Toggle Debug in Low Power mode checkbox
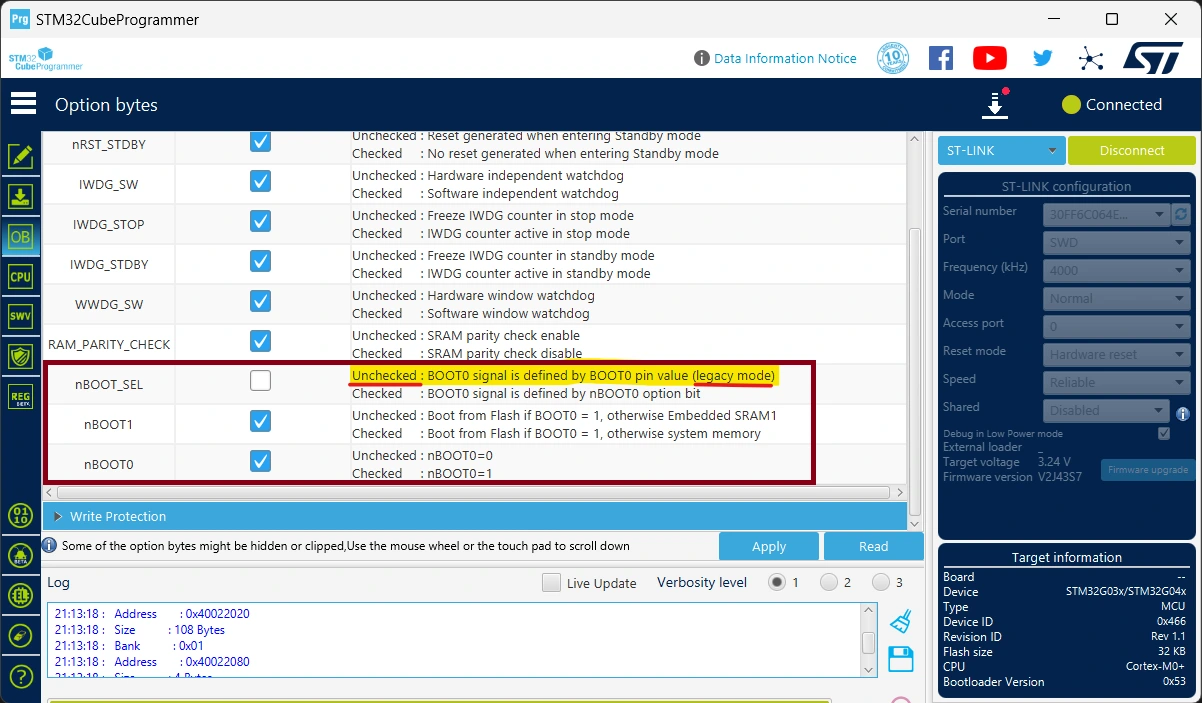The image size is (1202, 703). [x=1164, y=433]
